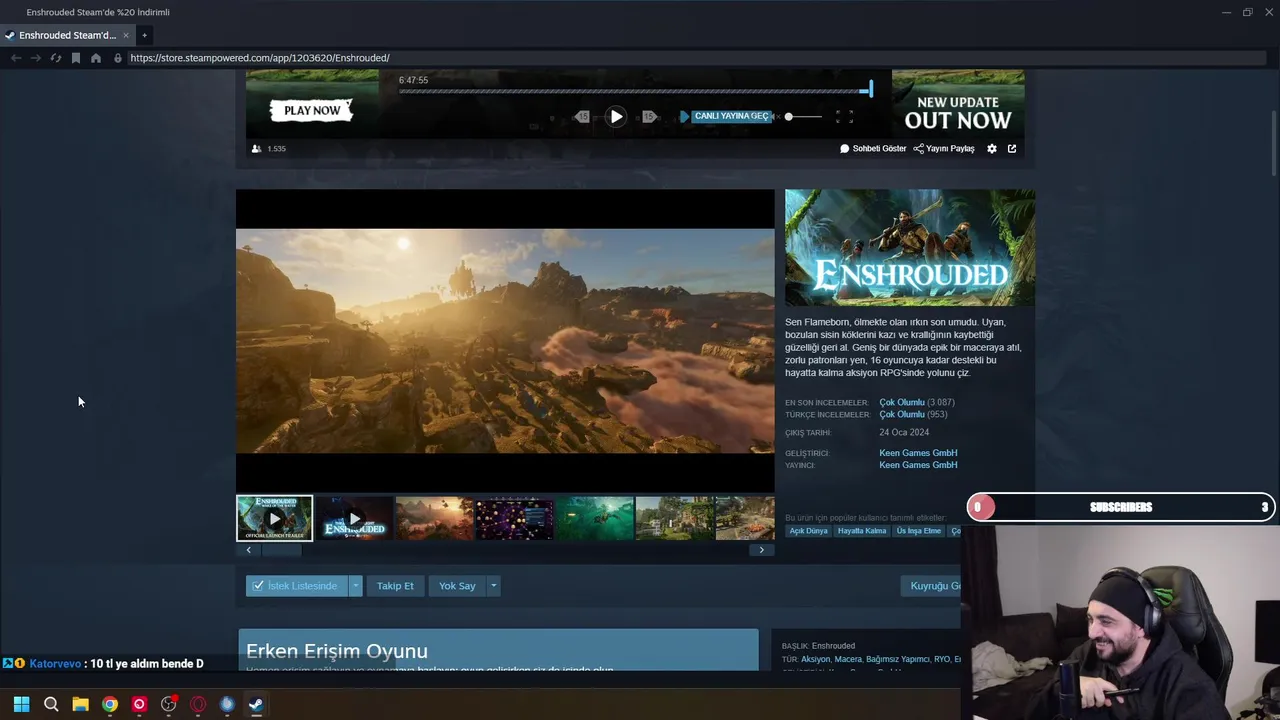Image resolution: width=1280 pixels, height=720 pixels.
Task: Skip broadcast forward 15 seconds
Action: [x=649, y=117]
